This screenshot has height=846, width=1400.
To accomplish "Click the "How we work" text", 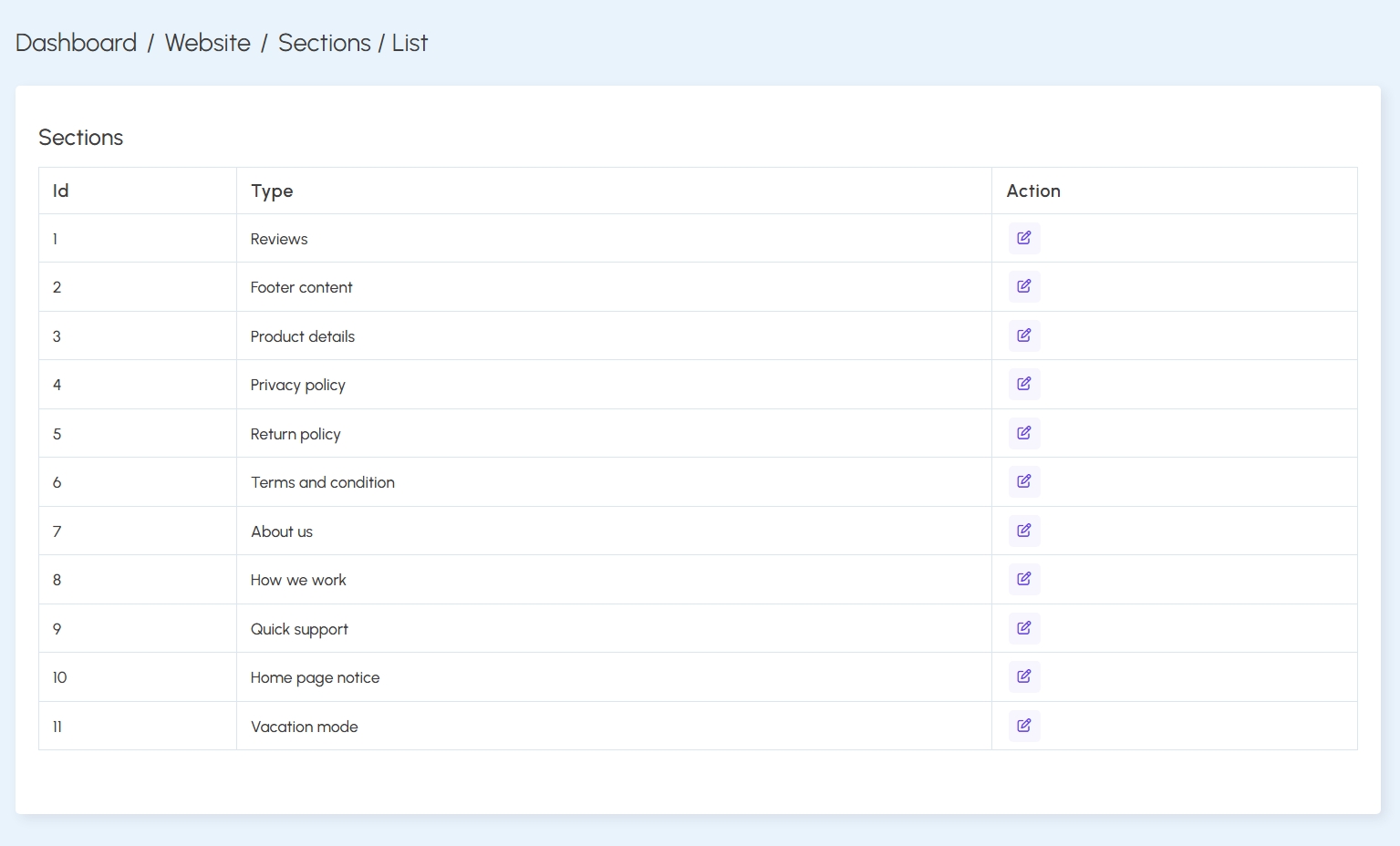I will click(298, 580).
